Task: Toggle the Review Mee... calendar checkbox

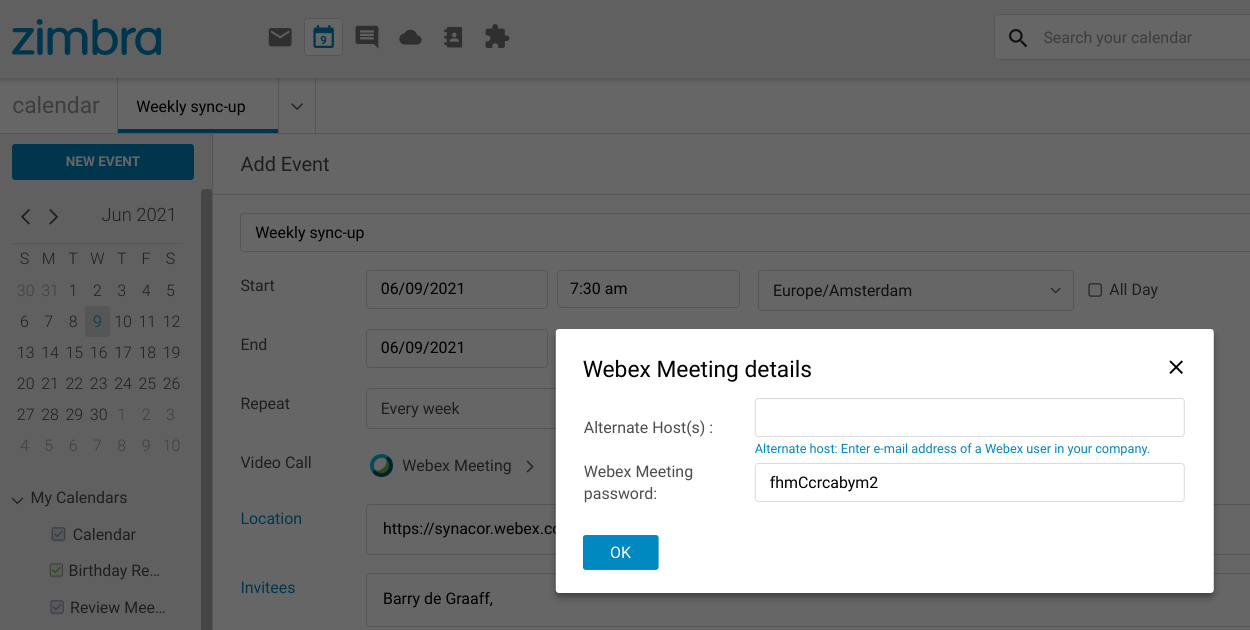Action: [x=58, y=607]
